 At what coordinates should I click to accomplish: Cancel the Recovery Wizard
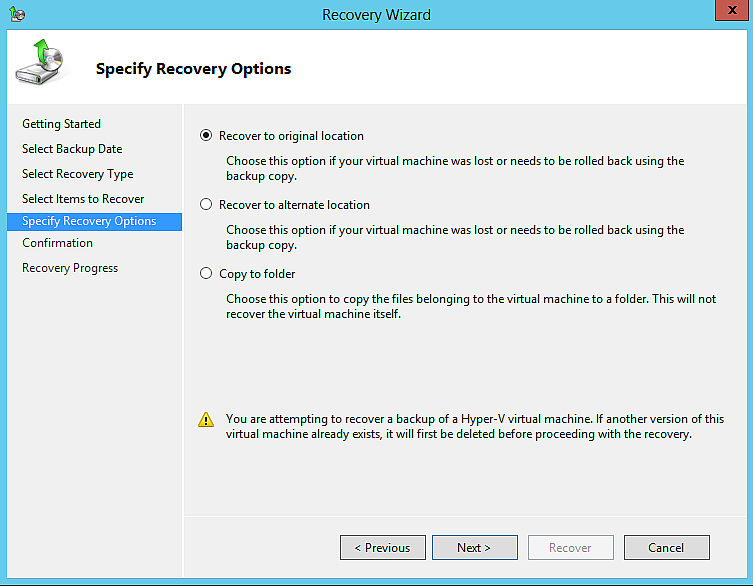pyautogui.click(x=667, y=548)
